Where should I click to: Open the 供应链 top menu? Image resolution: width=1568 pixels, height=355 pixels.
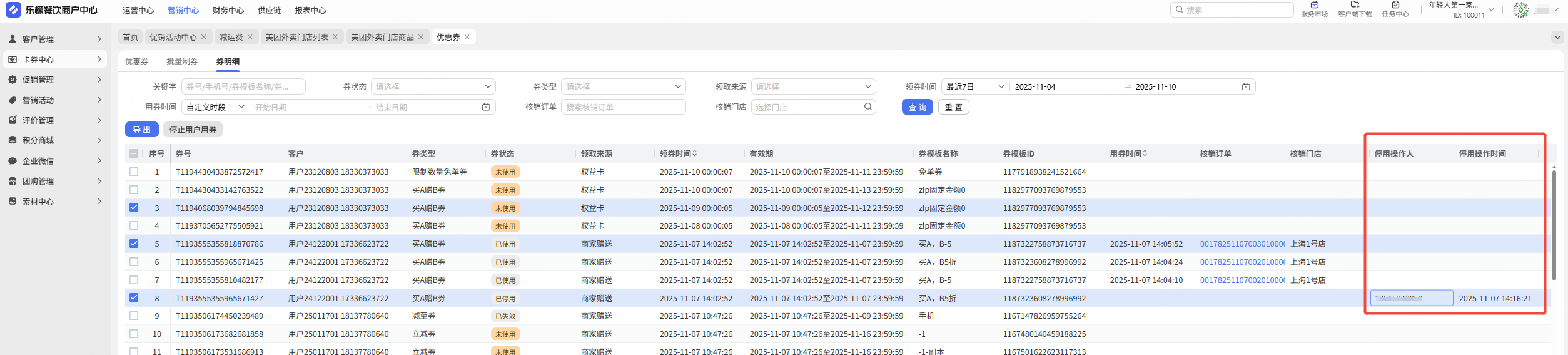click(x=270, y=10)
